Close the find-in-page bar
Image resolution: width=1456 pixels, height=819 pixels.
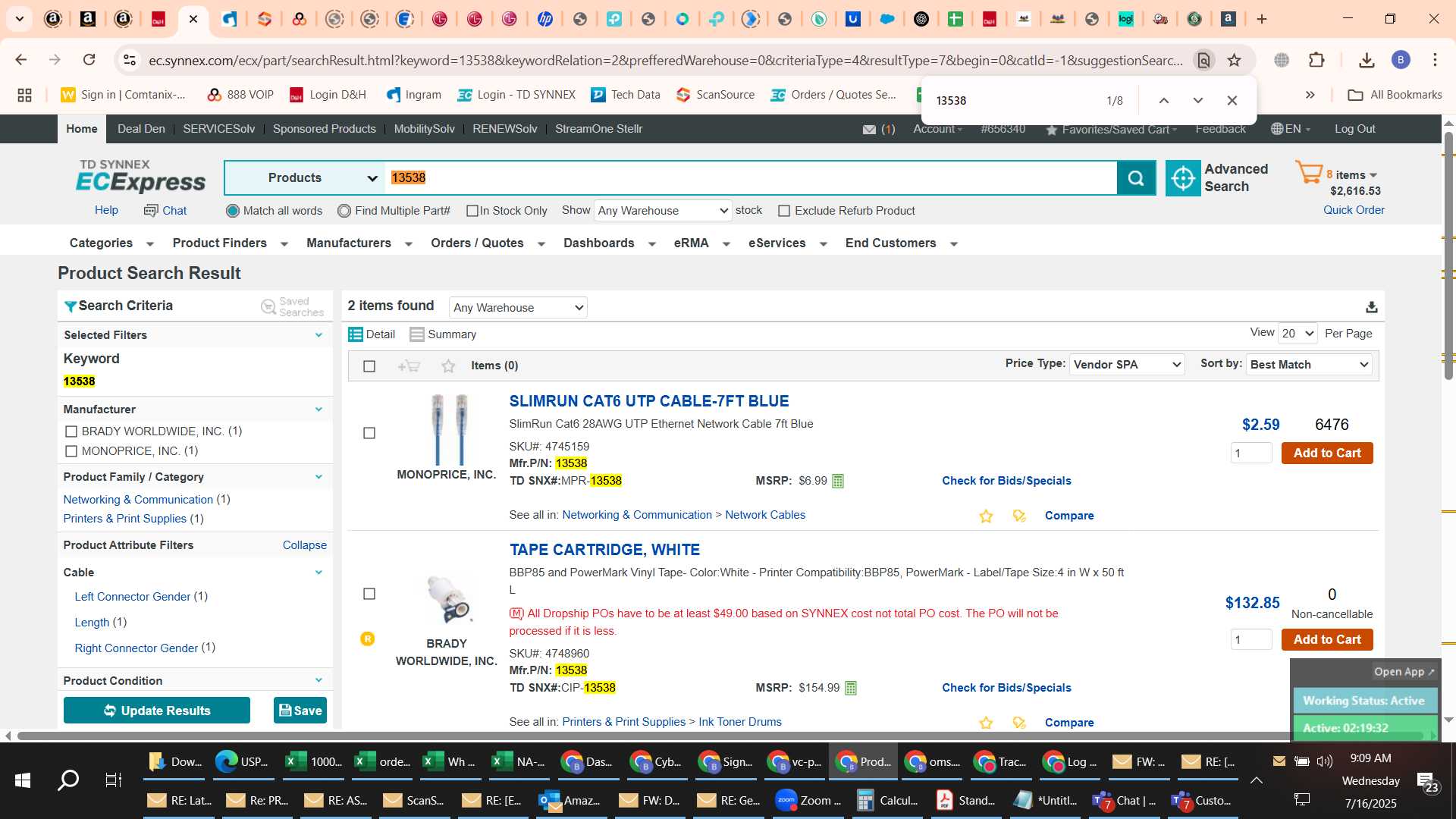point(1232,100)
